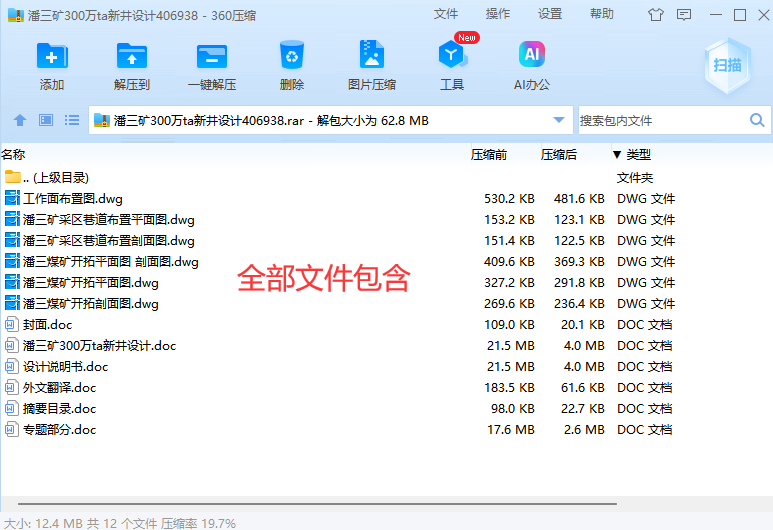773x530 pixels.
Task: Click the 183.5 KB size cell
Action: (509, 388)
